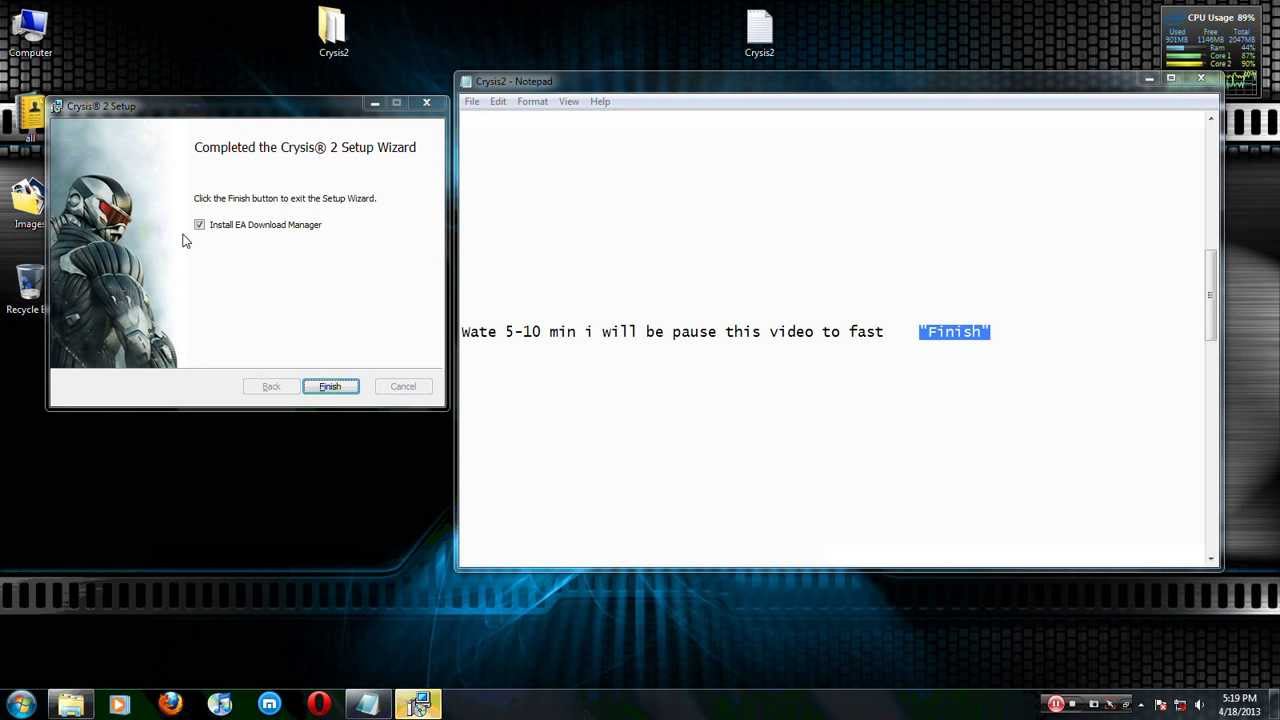1280x720 pixels.
Task: Click the Notepad vertical scrollbar thumb
Action: click(x=1211, y=295)
